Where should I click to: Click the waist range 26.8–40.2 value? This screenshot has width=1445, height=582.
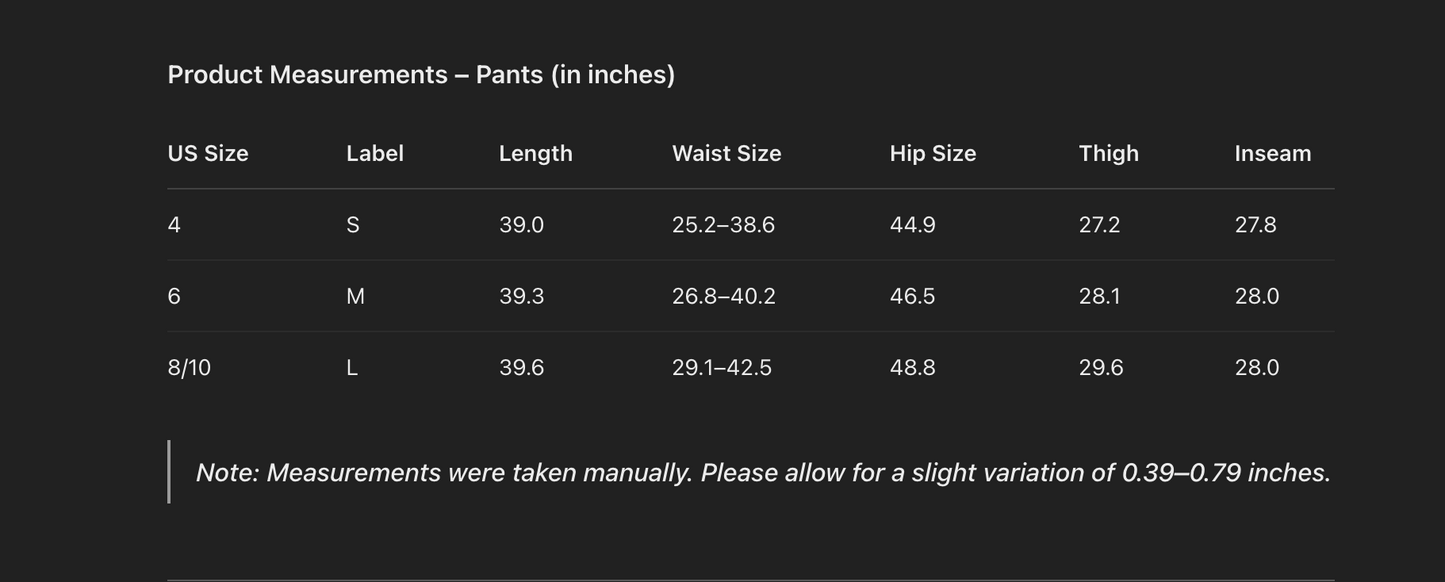pos(724,297)
